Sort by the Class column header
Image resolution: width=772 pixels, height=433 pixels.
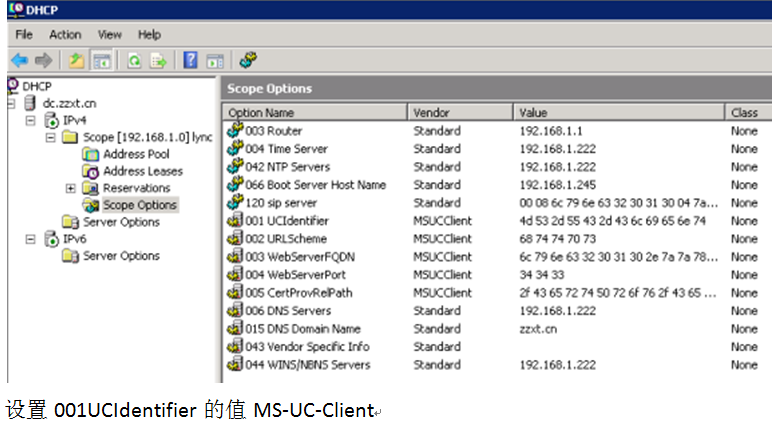pyautogui.click(x=749, y=113)
